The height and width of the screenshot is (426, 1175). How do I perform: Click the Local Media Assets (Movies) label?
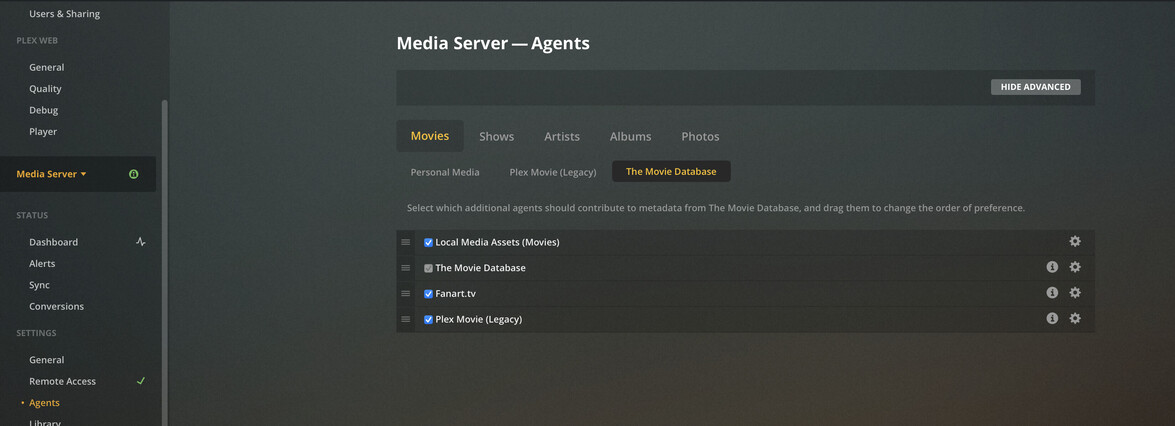pos(498,242)
